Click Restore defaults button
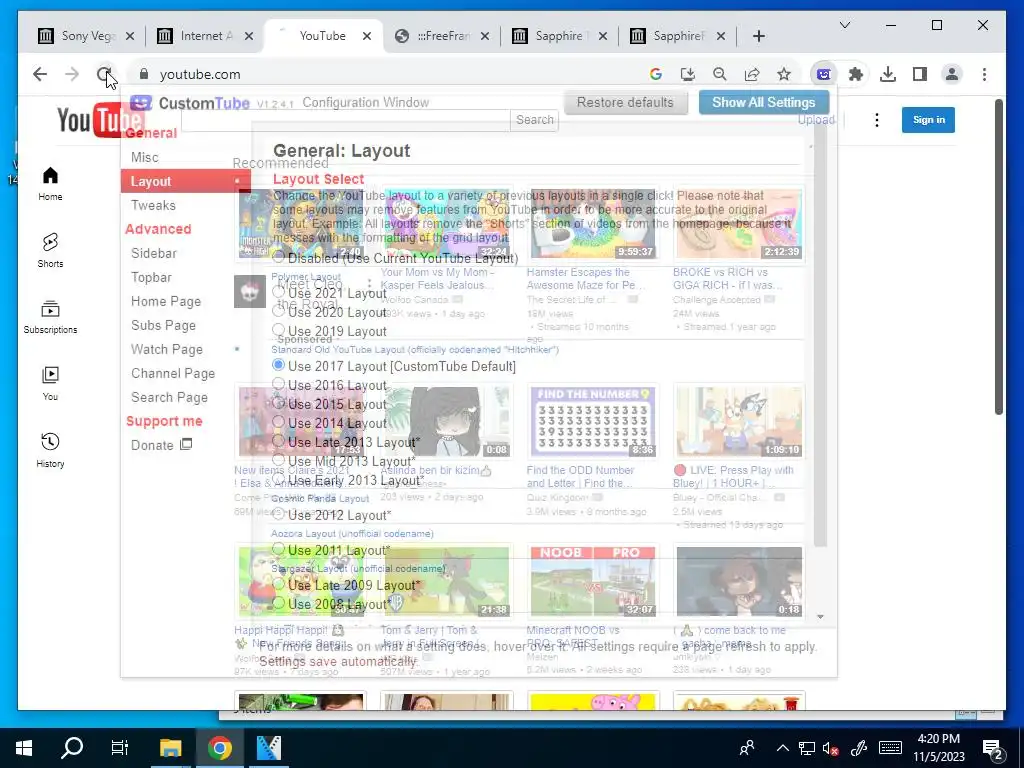This screenshot has width=1024, height=768. (625, 103)
